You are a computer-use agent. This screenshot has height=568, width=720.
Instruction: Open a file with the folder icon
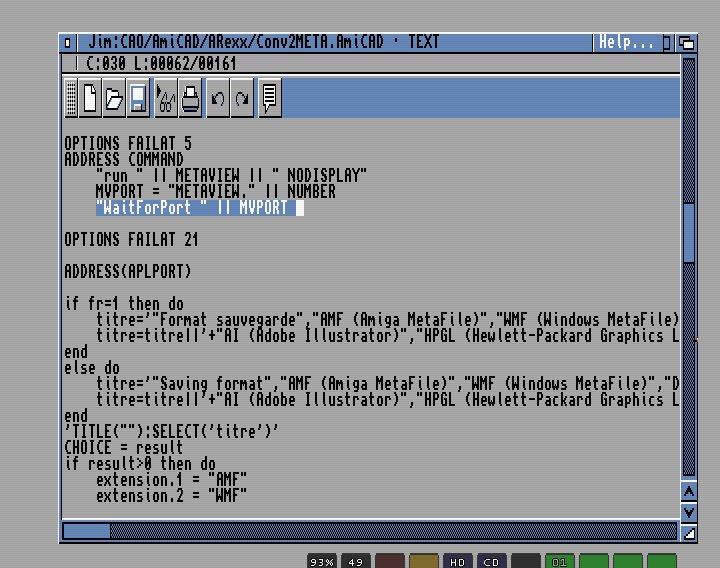[114, 97]
